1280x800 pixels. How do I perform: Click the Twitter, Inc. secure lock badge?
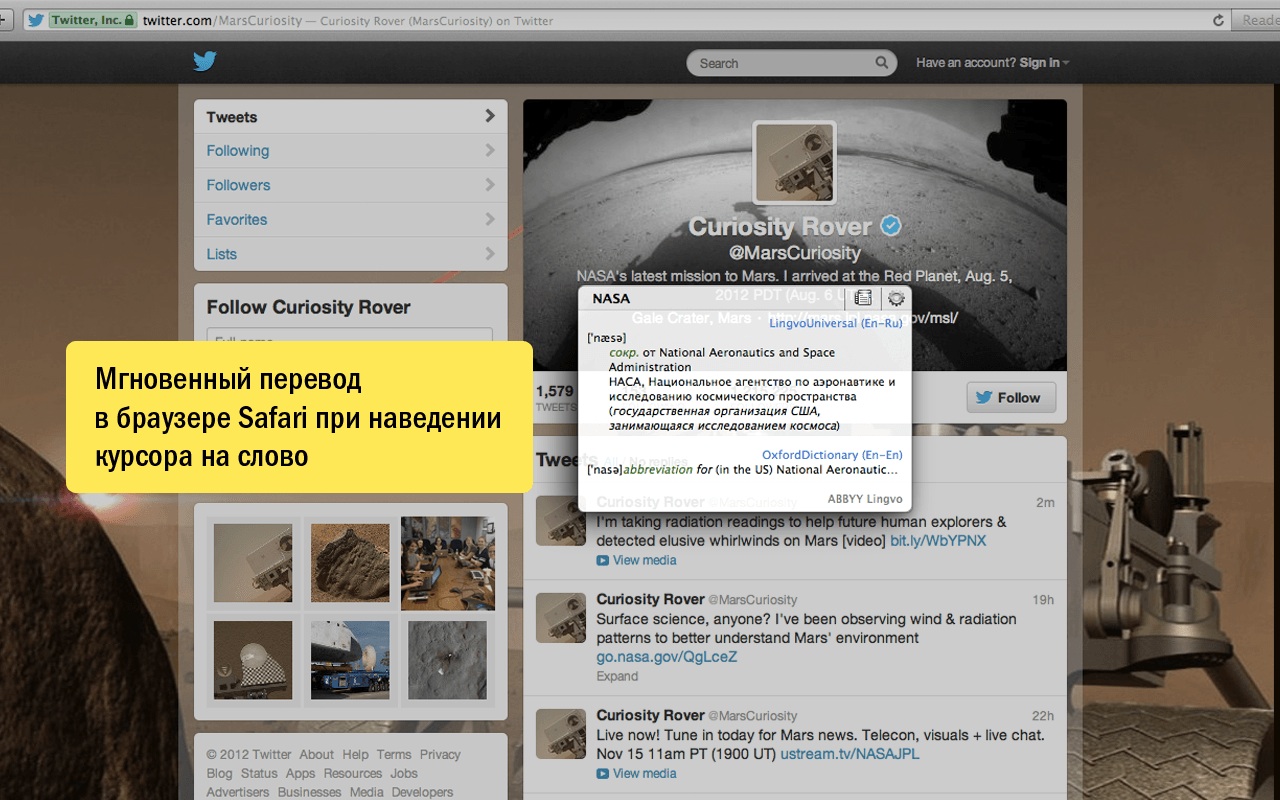pos(92,20)
